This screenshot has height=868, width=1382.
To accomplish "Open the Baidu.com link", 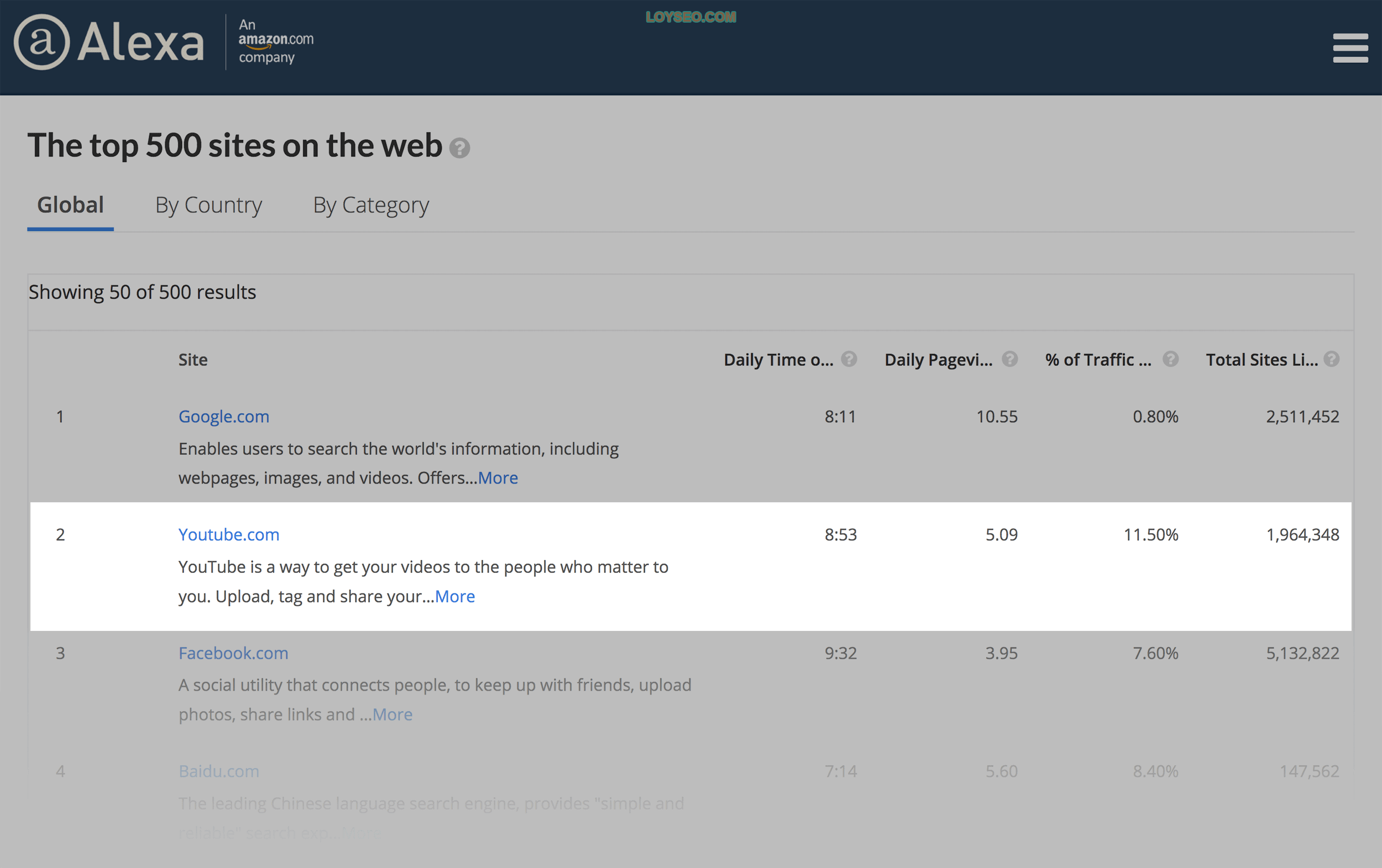I will tap(219, 771).
